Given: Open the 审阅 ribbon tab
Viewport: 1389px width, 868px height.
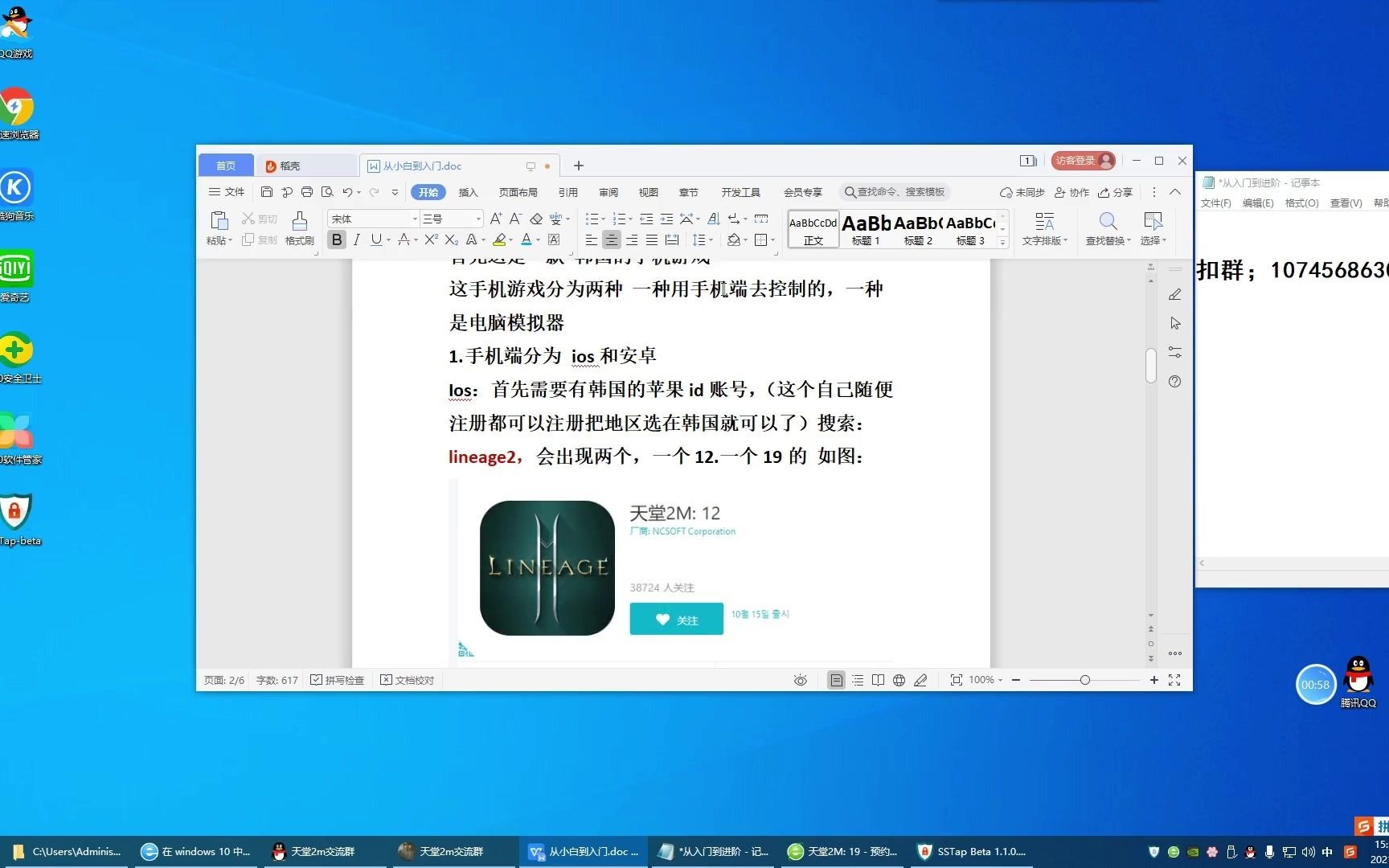Looking at the screenshot, I should (608, 192).
